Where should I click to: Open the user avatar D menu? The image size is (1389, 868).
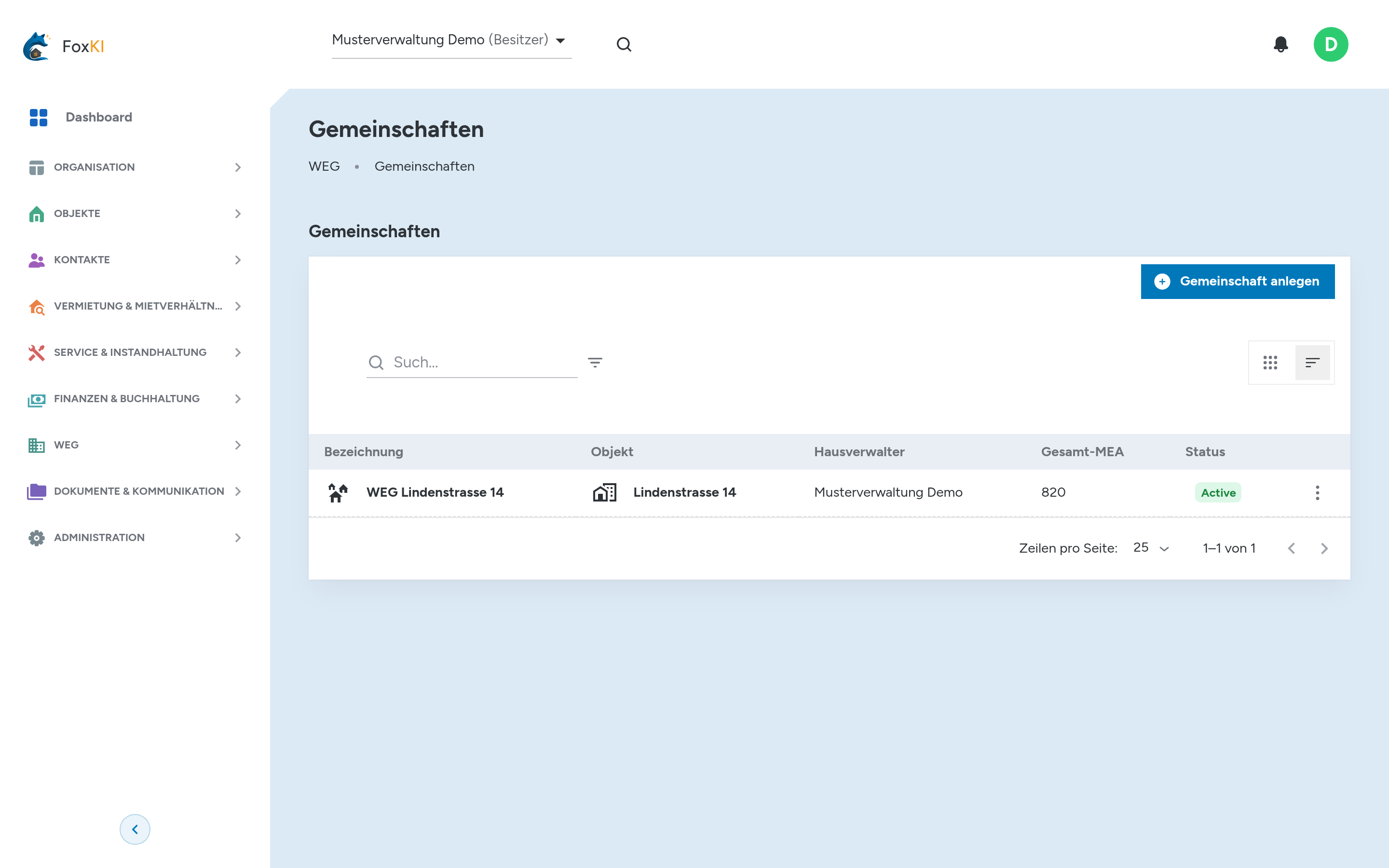(x=1331, y=44)
